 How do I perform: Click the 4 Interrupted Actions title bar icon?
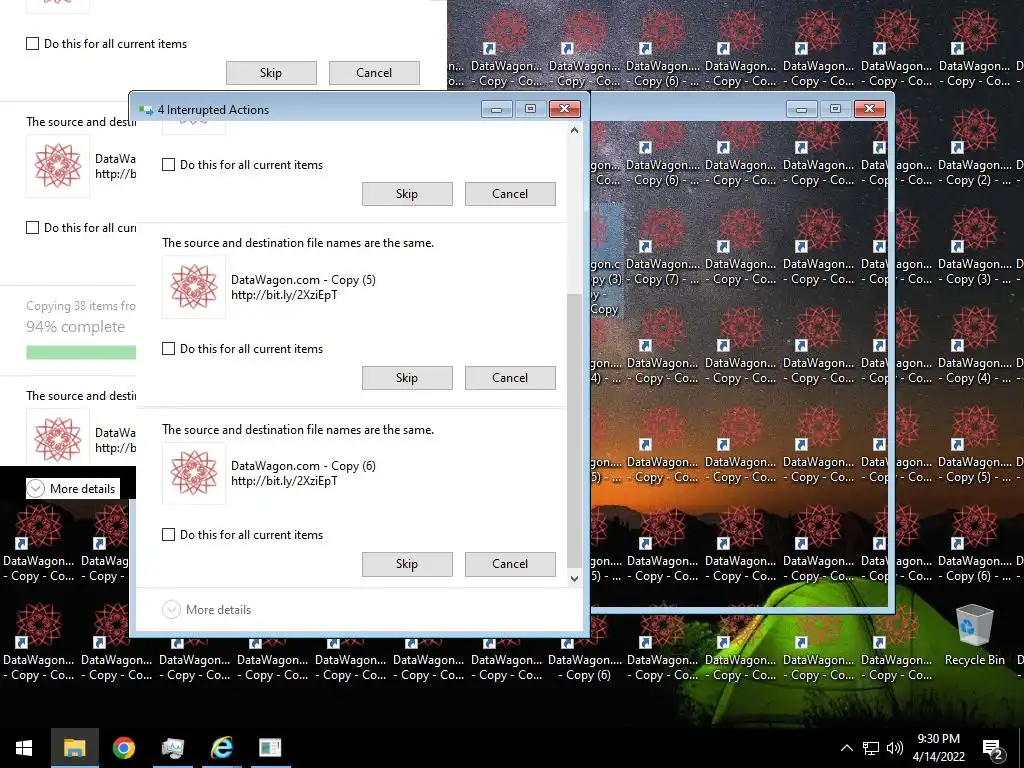coord(146,110)
